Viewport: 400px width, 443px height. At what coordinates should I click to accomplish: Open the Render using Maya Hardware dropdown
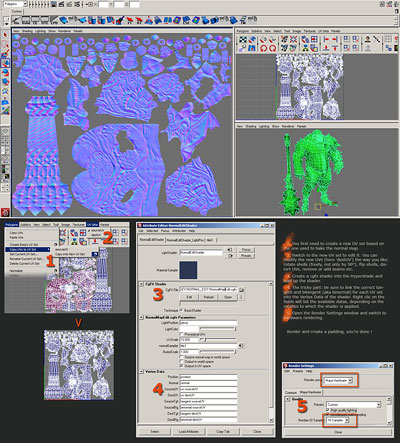point(339,380)
